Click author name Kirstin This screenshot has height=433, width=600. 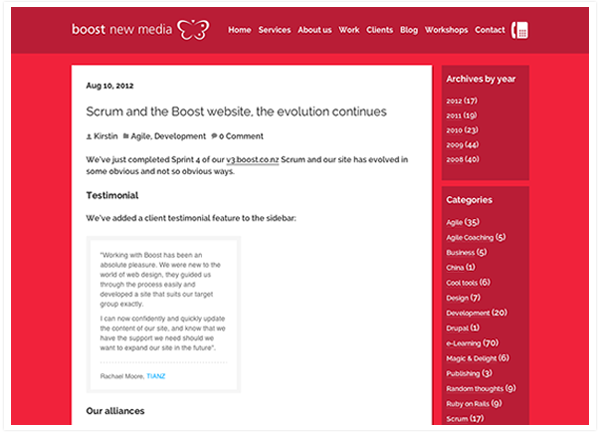click(106, 136)
